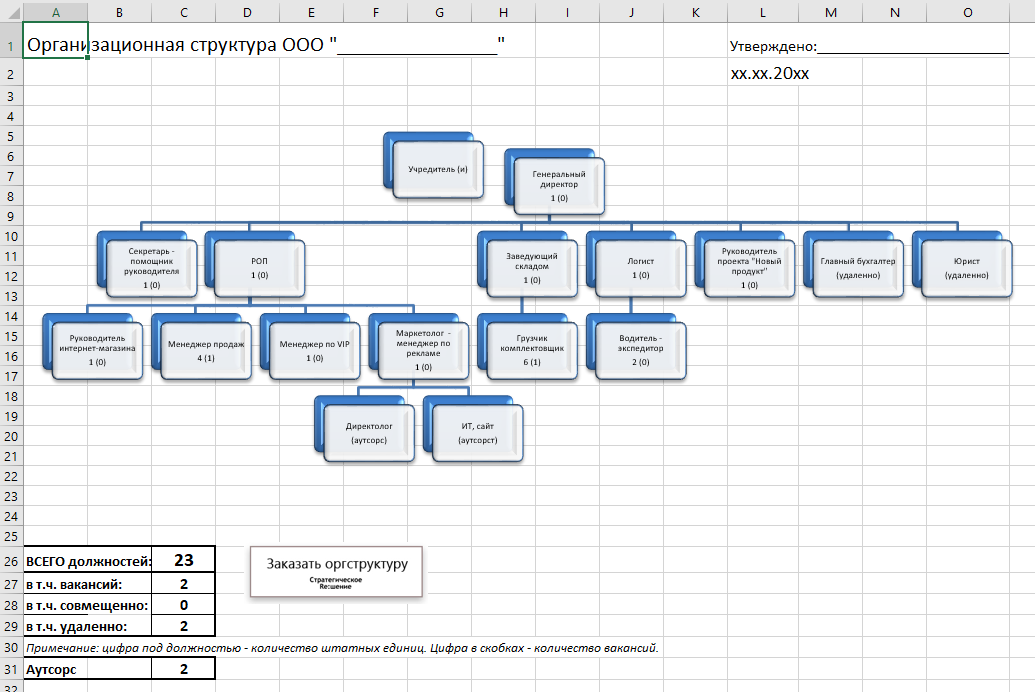Select column B header
This screenshot has width=1035, height=692.
[x=119, y=12]
